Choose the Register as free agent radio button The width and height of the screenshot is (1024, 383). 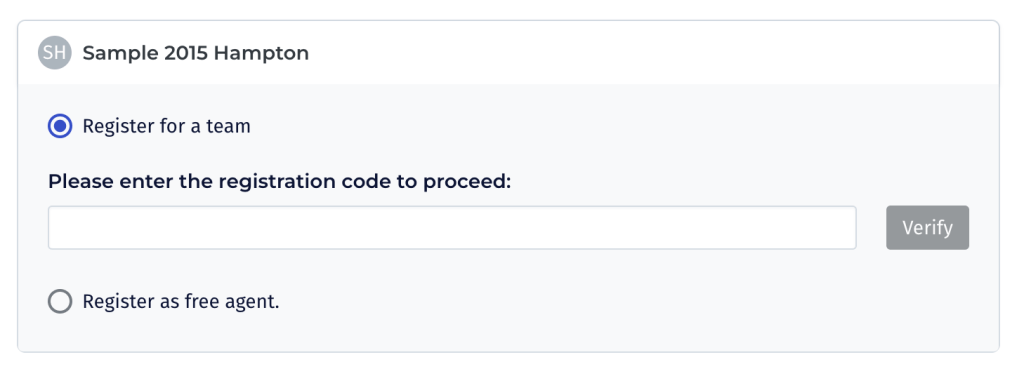(60, 301)
